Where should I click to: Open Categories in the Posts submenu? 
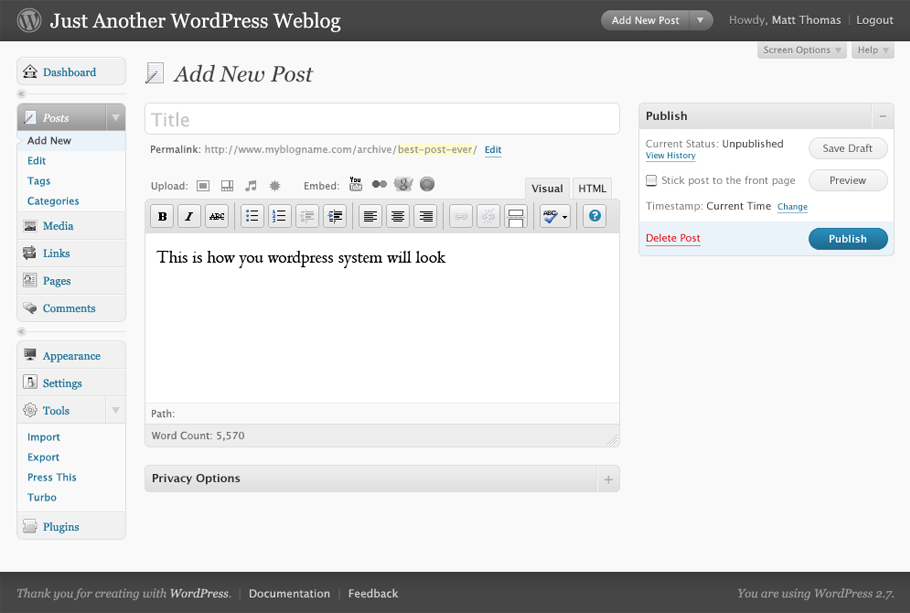(x=53, y=201)
